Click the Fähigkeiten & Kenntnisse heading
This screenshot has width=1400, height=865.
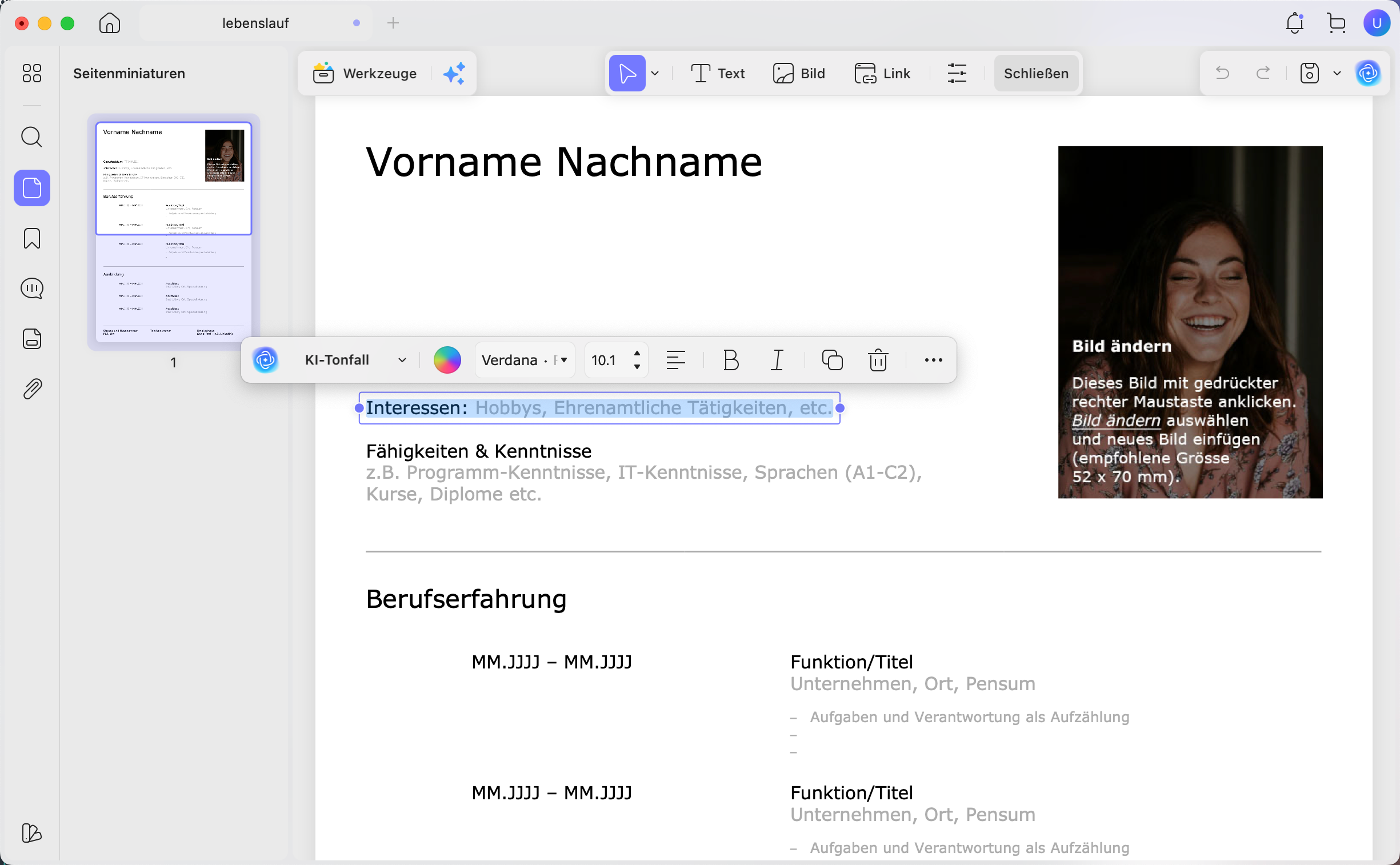coord(478,451)
